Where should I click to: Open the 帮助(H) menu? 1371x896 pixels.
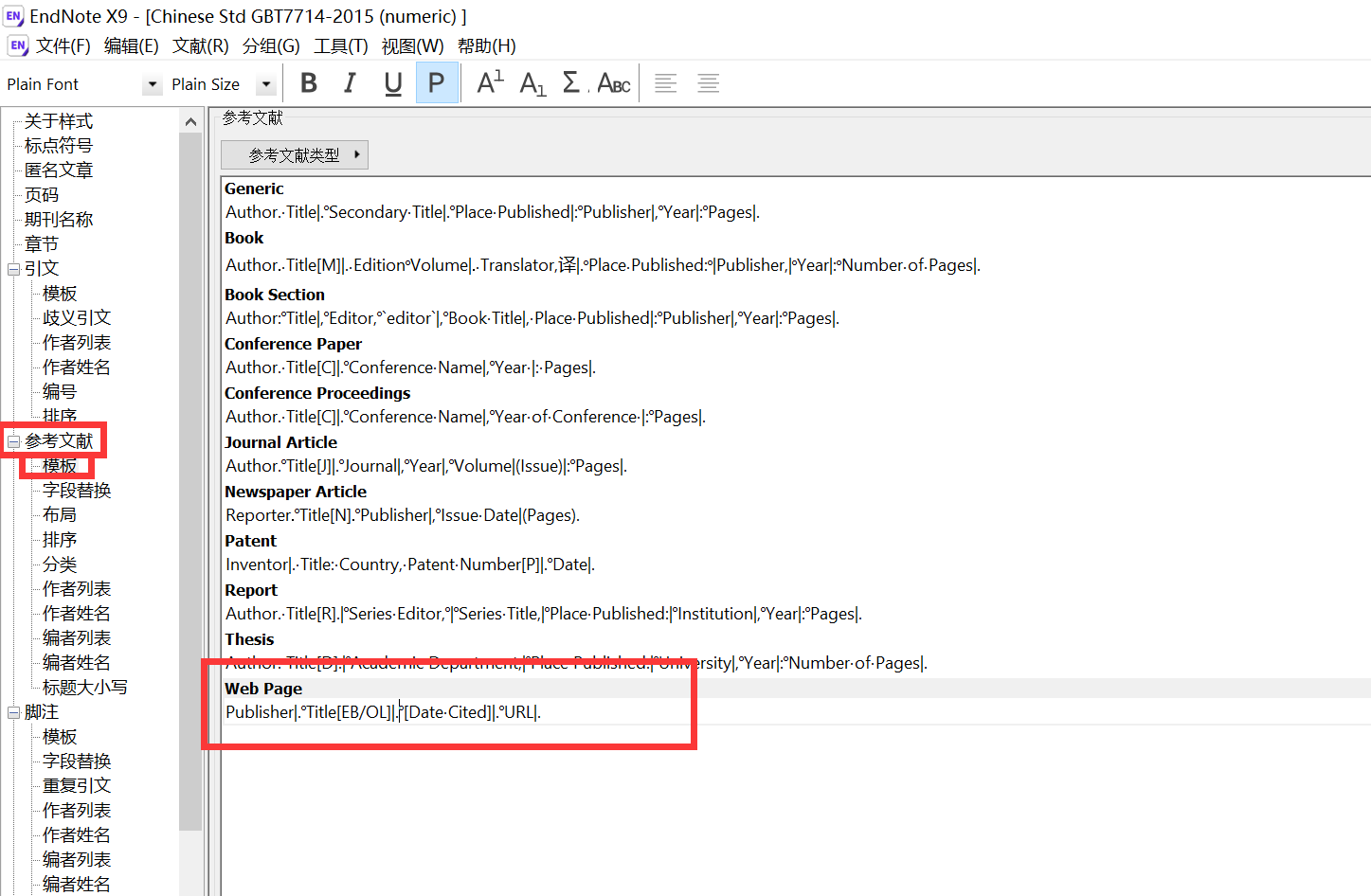(486, 46)
